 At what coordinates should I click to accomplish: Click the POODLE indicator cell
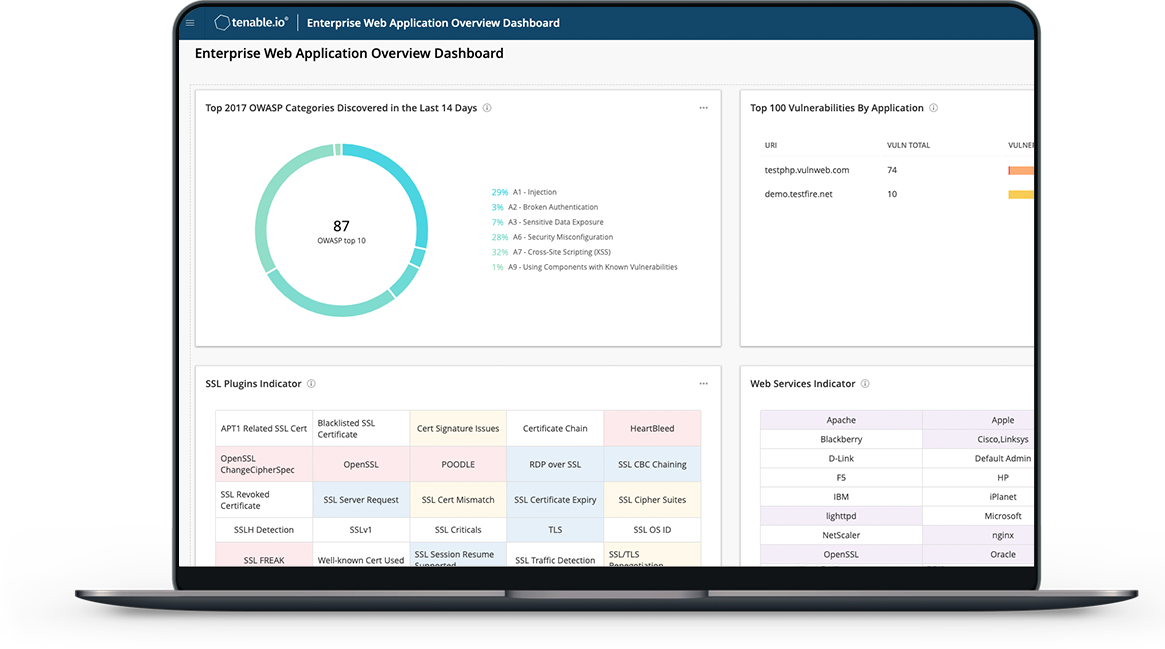coord(458,464)
